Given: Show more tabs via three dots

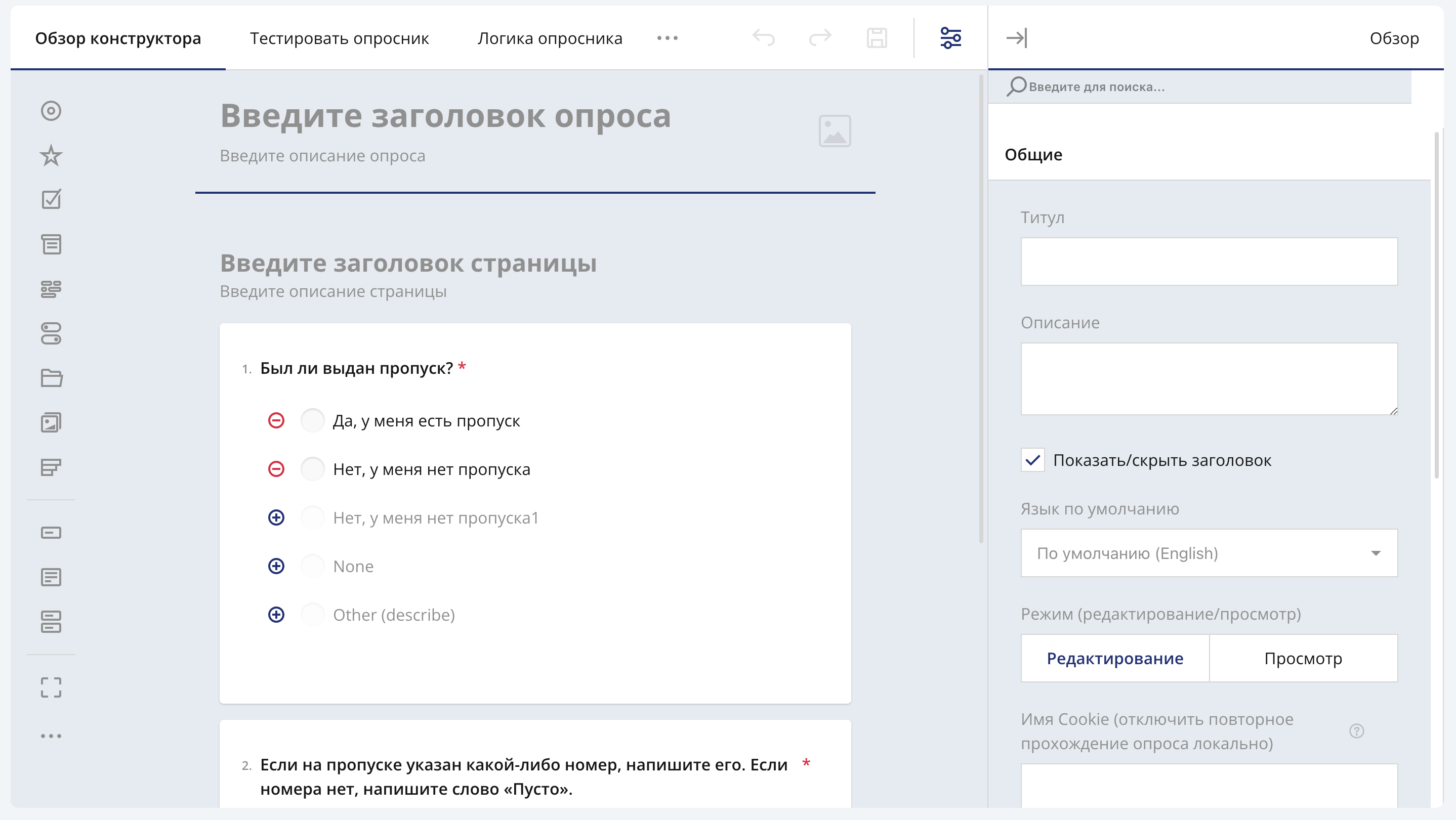Looking at the screenshot, I should coord(667,38).
